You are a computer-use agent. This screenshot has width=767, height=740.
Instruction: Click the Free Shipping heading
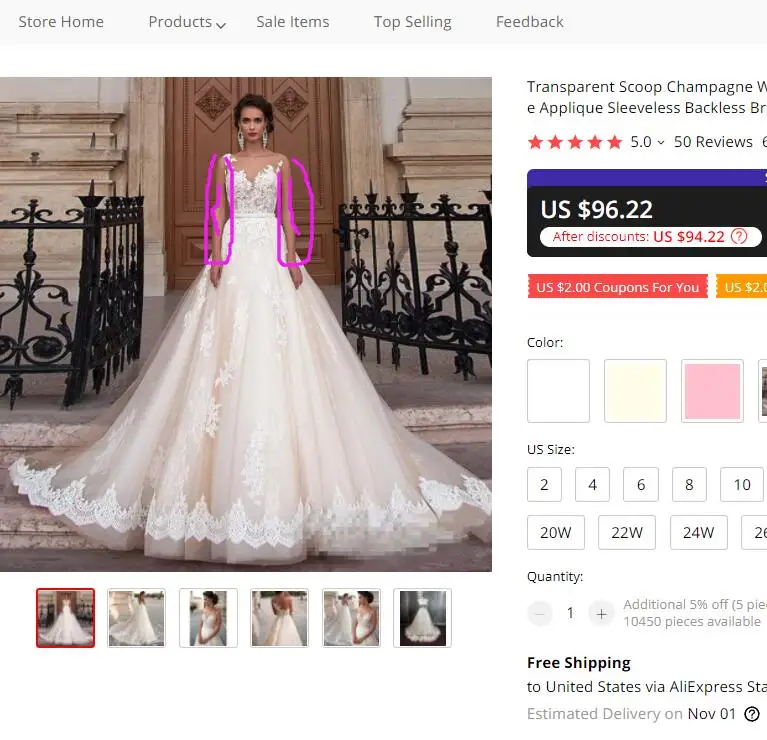tap(579, 663)
